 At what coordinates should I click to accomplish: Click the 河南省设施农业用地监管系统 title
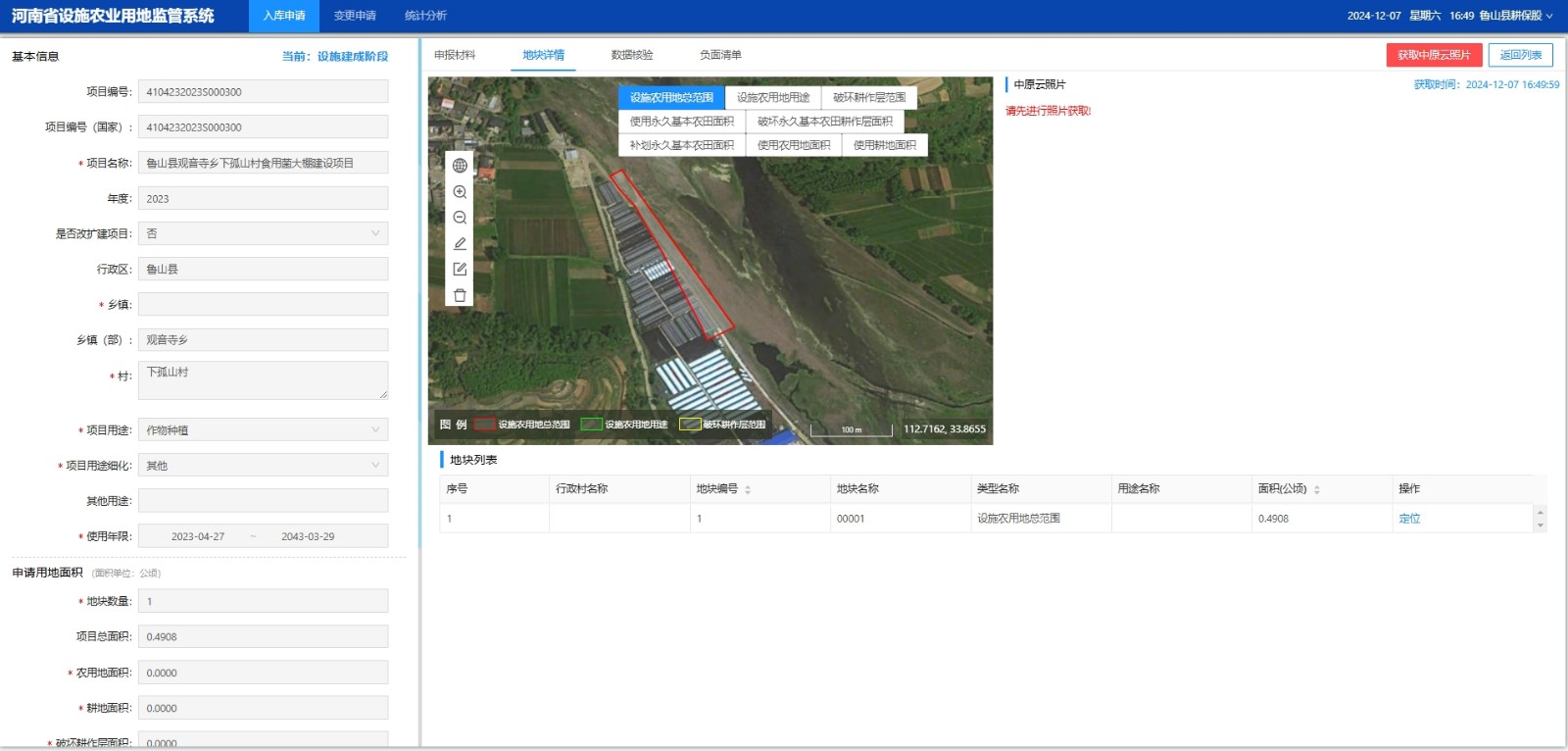(113, 16)
